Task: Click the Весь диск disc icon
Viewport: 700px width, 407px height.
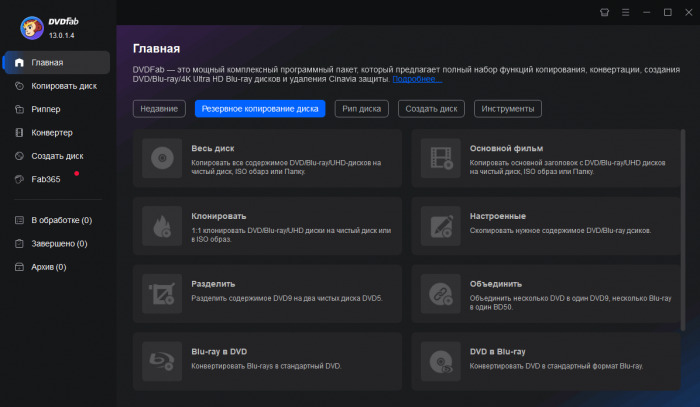Action: point(160,157)
